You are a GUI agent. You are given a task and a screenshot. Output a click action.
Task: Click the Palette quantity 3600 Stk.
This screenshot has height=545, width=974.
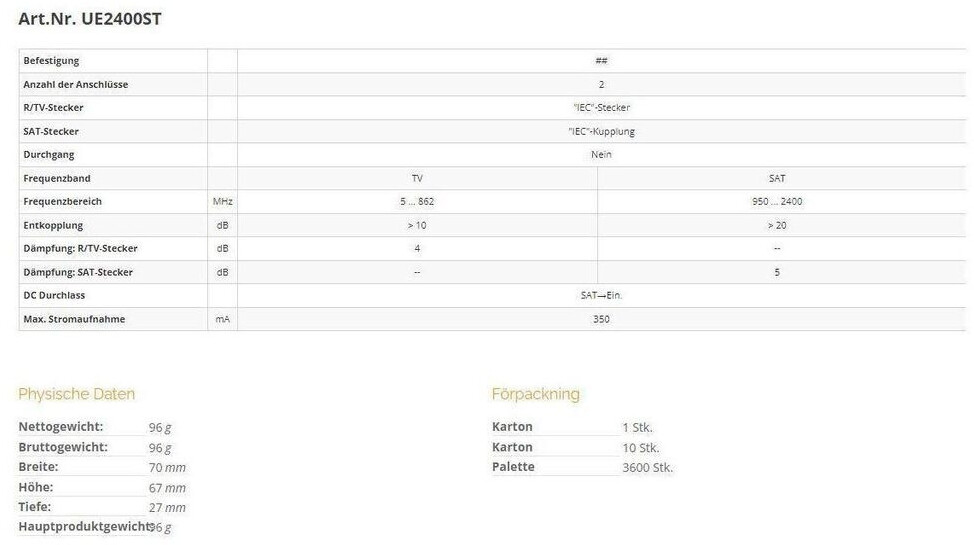pyautogui.click(x=648, y=467)
